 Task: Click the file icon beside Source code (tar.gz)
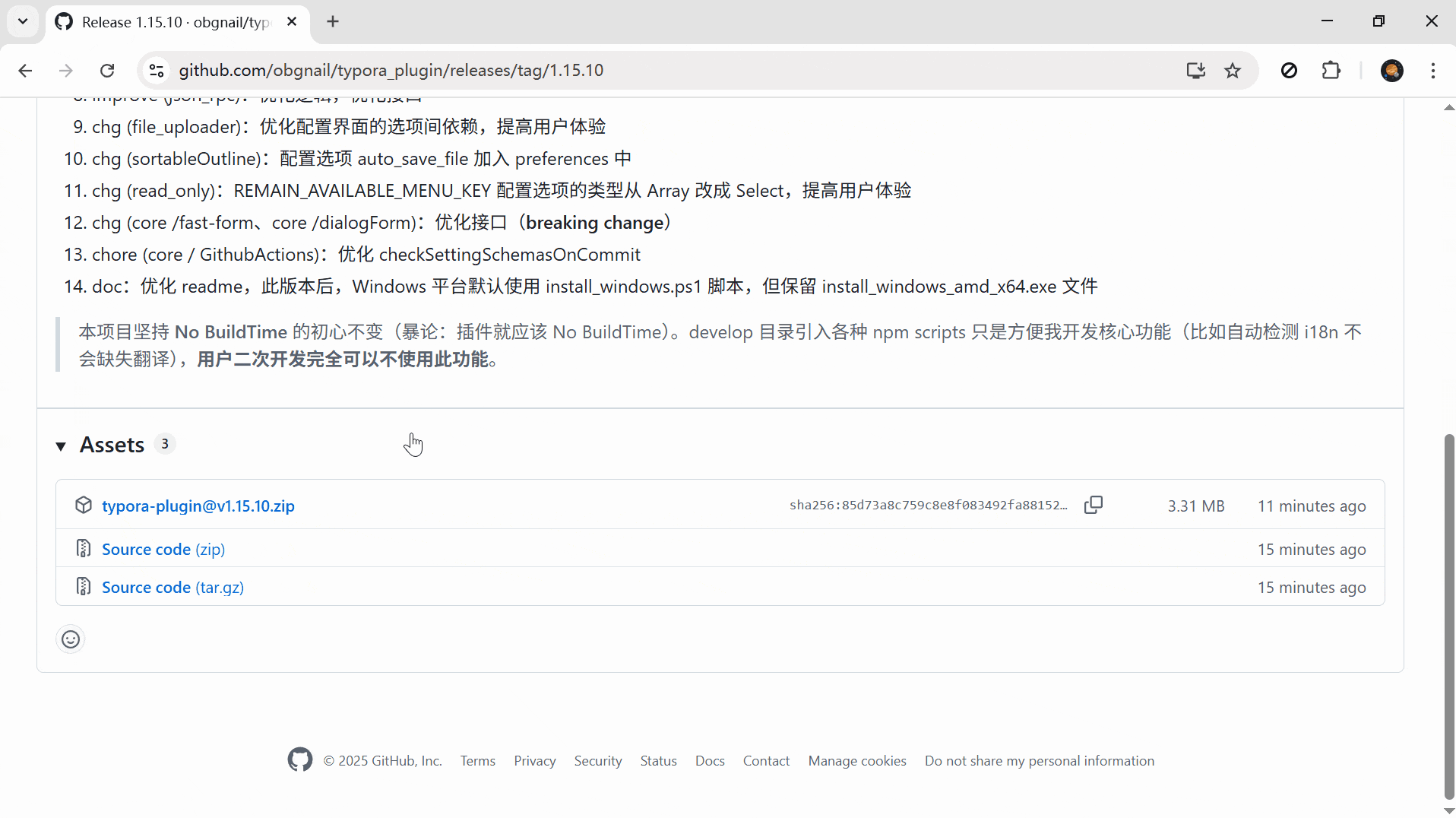[84, 586]
